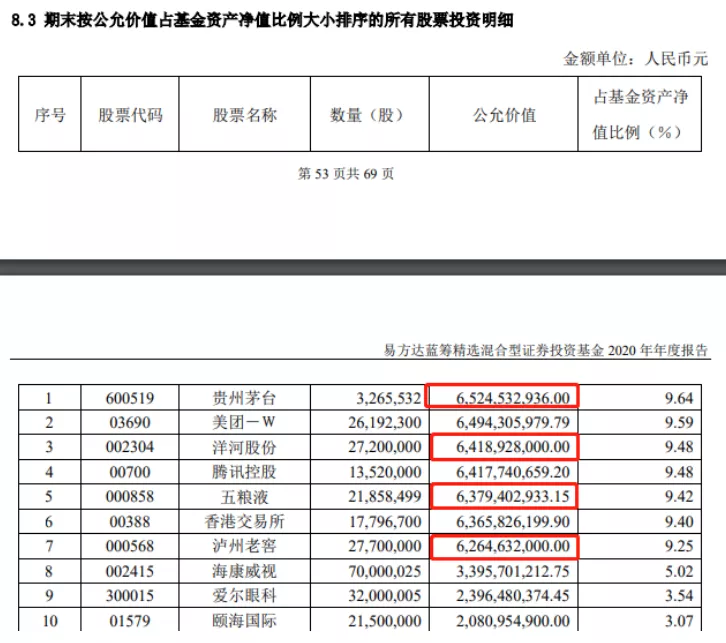Viewport: 726px width, 643px height.
Task: Click the fair value 2,080,954,900.00
Action: pos(513,621)
